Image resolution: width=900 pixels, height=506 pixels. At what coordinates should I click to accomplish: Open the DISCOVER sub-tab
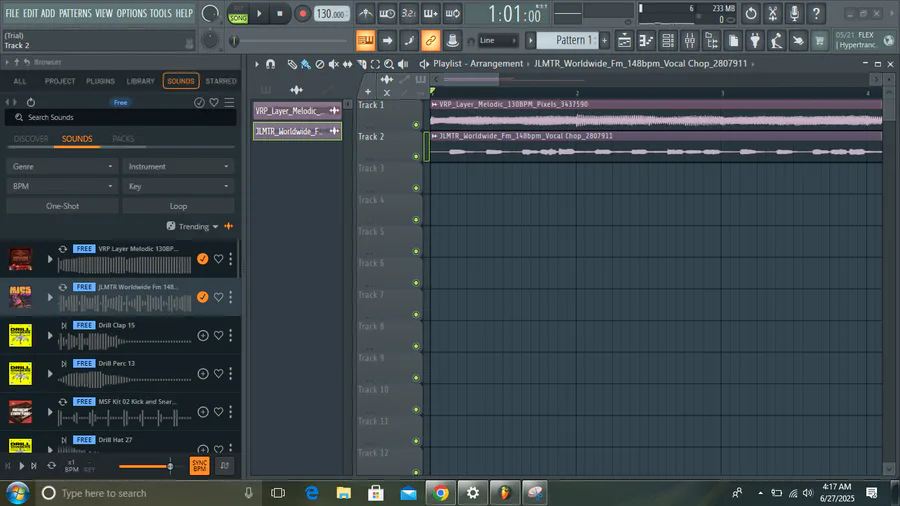pyautogui.click(x=31, y=139)
